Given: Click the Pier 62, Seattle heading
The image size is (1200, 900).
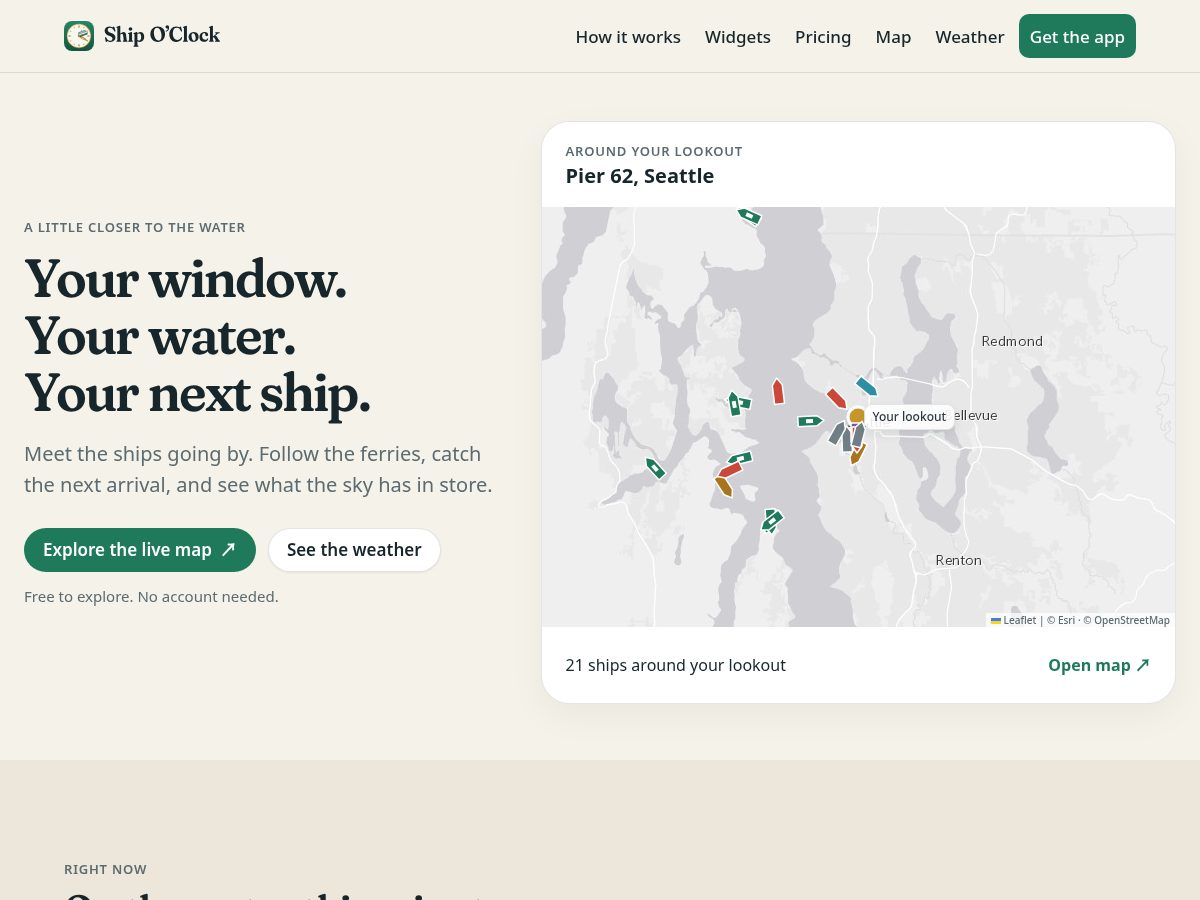Looking at the screenshot, I should [x=640, y=176].
